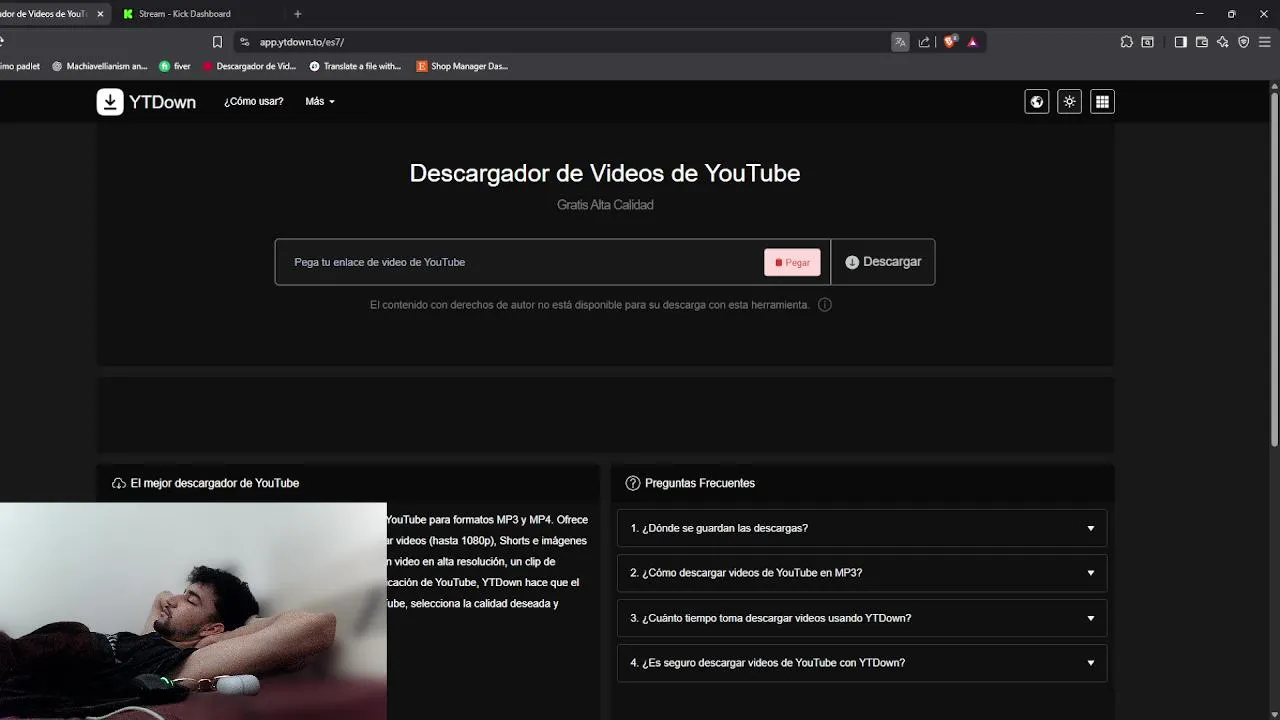Expand ¿Cuánto tiempo toma descargar videos? question
Image resolution: width=1280 pixels, height=720 pixels.
tap(862, 618)
